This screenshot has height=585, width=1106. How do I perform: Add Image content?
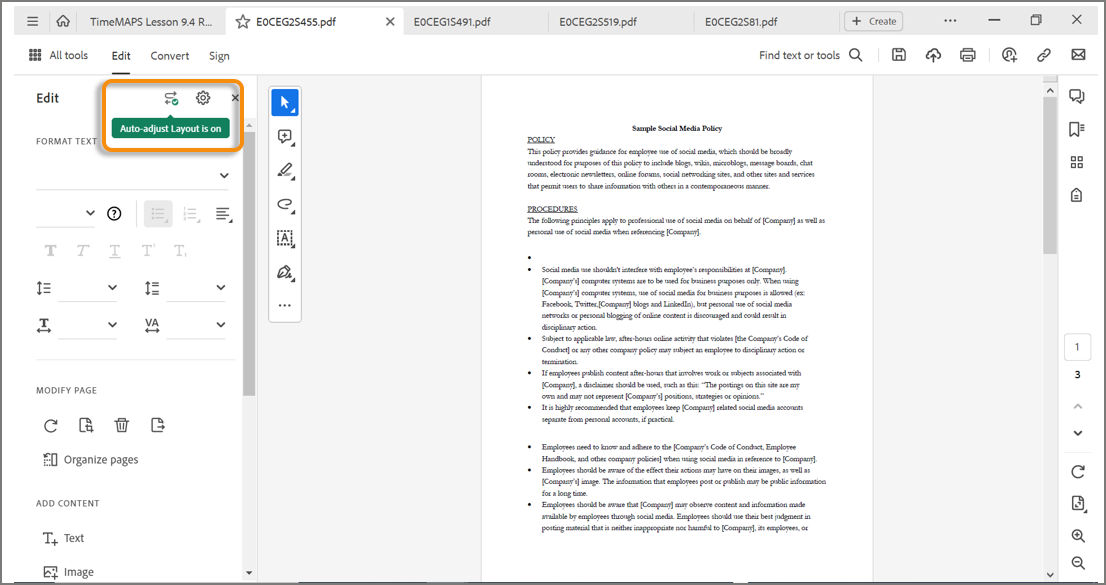tap(68, 572)
